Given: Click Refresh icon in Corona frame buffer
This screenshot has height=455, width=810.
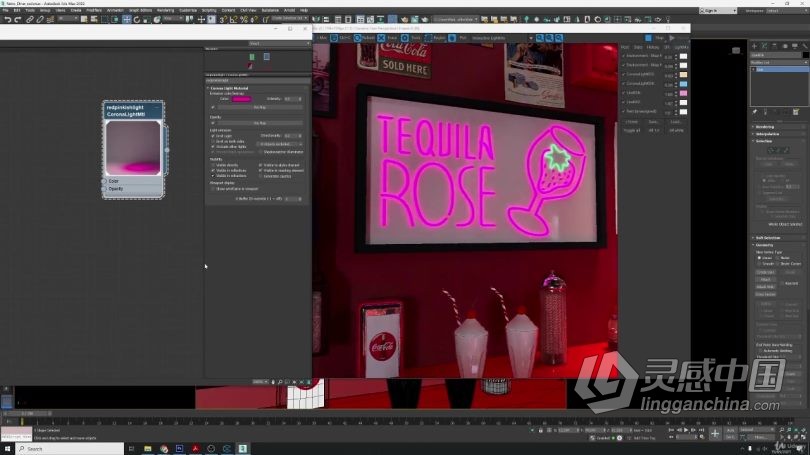Looking at the screenshot, I should point(357,38).
